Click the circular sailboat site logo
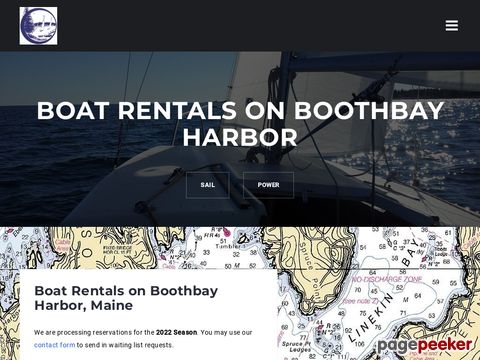 (x=38, y=26)
